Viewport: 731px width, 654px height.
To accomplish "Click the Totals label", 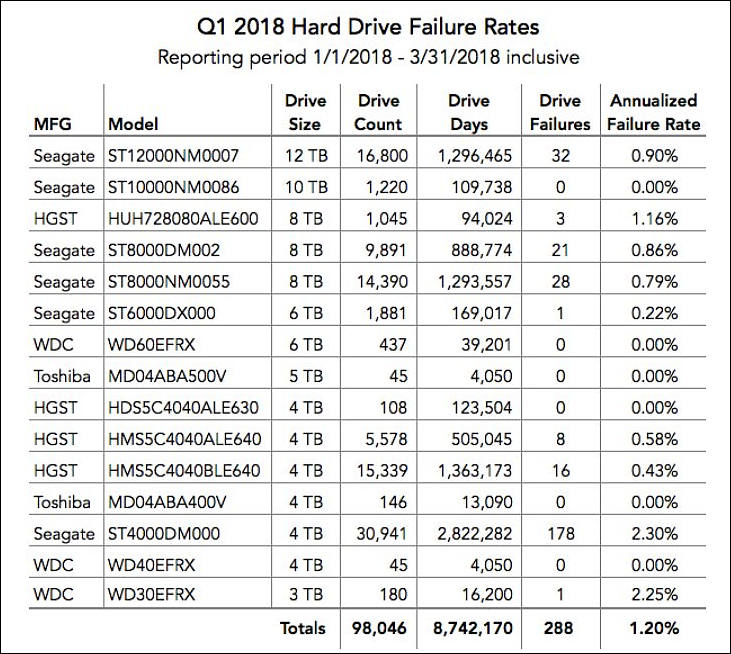I will (x=303, y=628).
